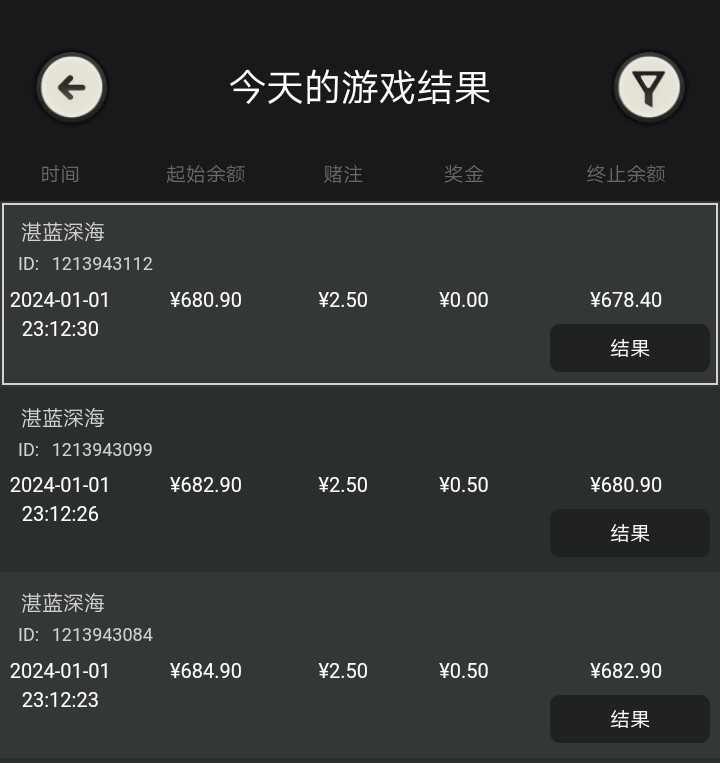This screenshot has height=763, width=720.
Task: Open the filter funnel icon
Action: [x=649, y=88]
